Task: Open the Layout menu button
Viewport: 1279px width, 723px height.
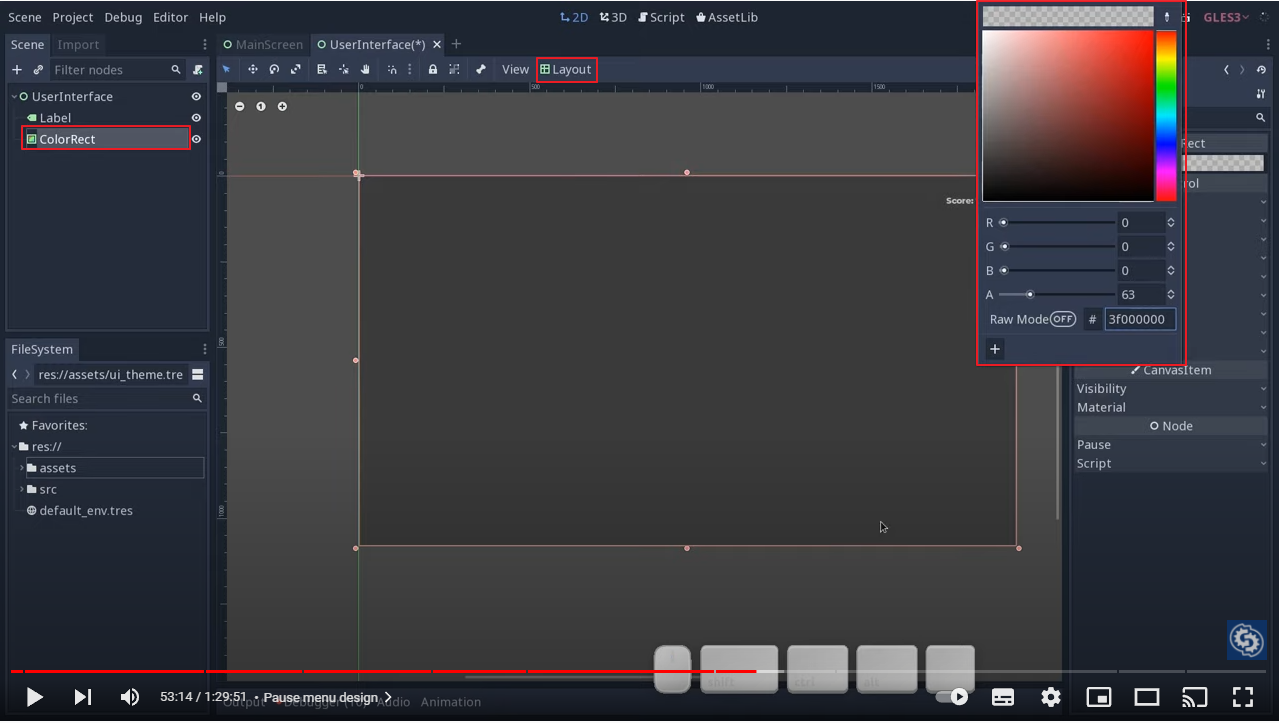Action: coord(566,69)
